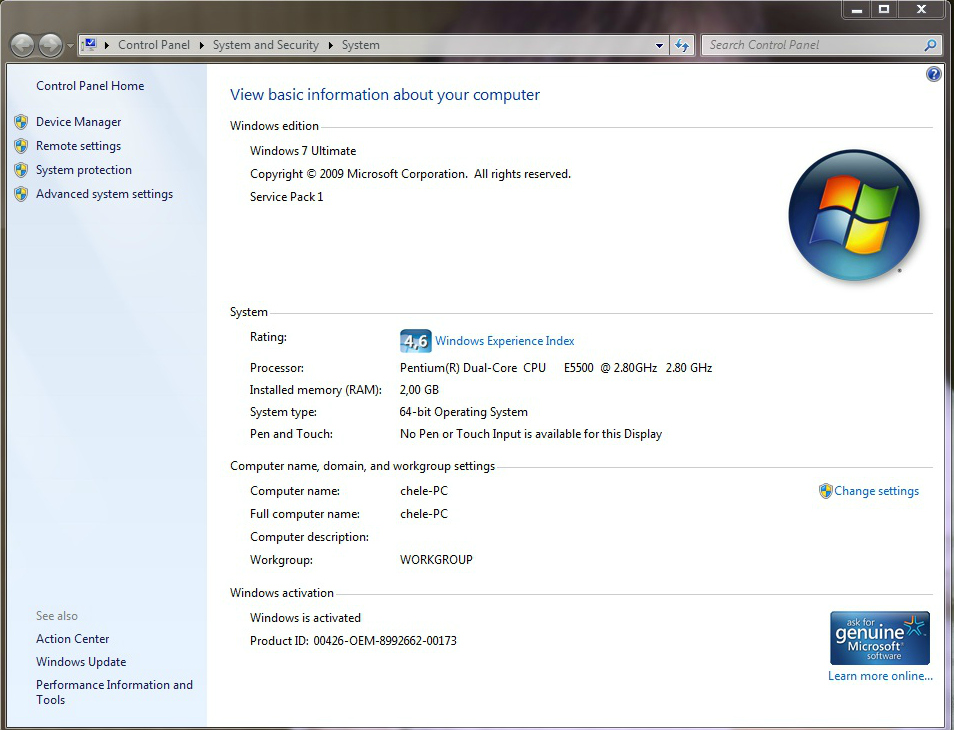Image resolution: width=954 pixels, height=730 pixels.
Task: Click the Change settings link
Action: 876,491
